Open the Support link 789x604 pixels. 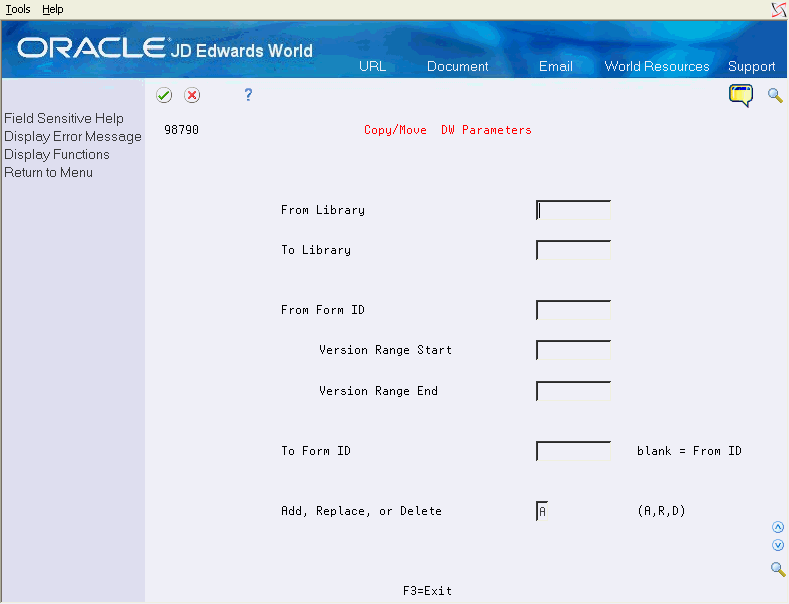tap(751, 66)
